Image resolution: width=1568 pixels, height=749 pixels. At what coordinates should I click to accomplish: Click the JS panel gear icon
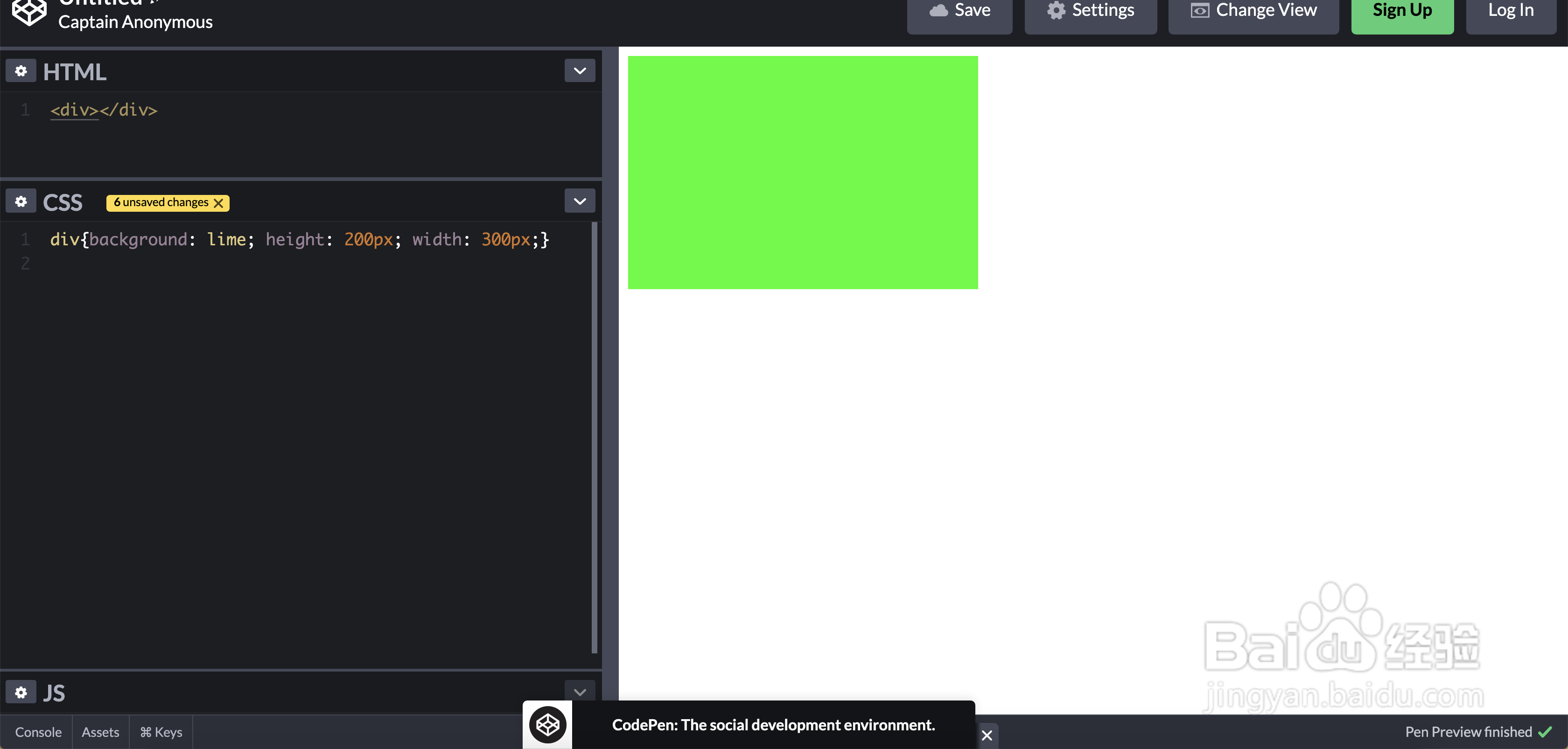click(19, 692)
